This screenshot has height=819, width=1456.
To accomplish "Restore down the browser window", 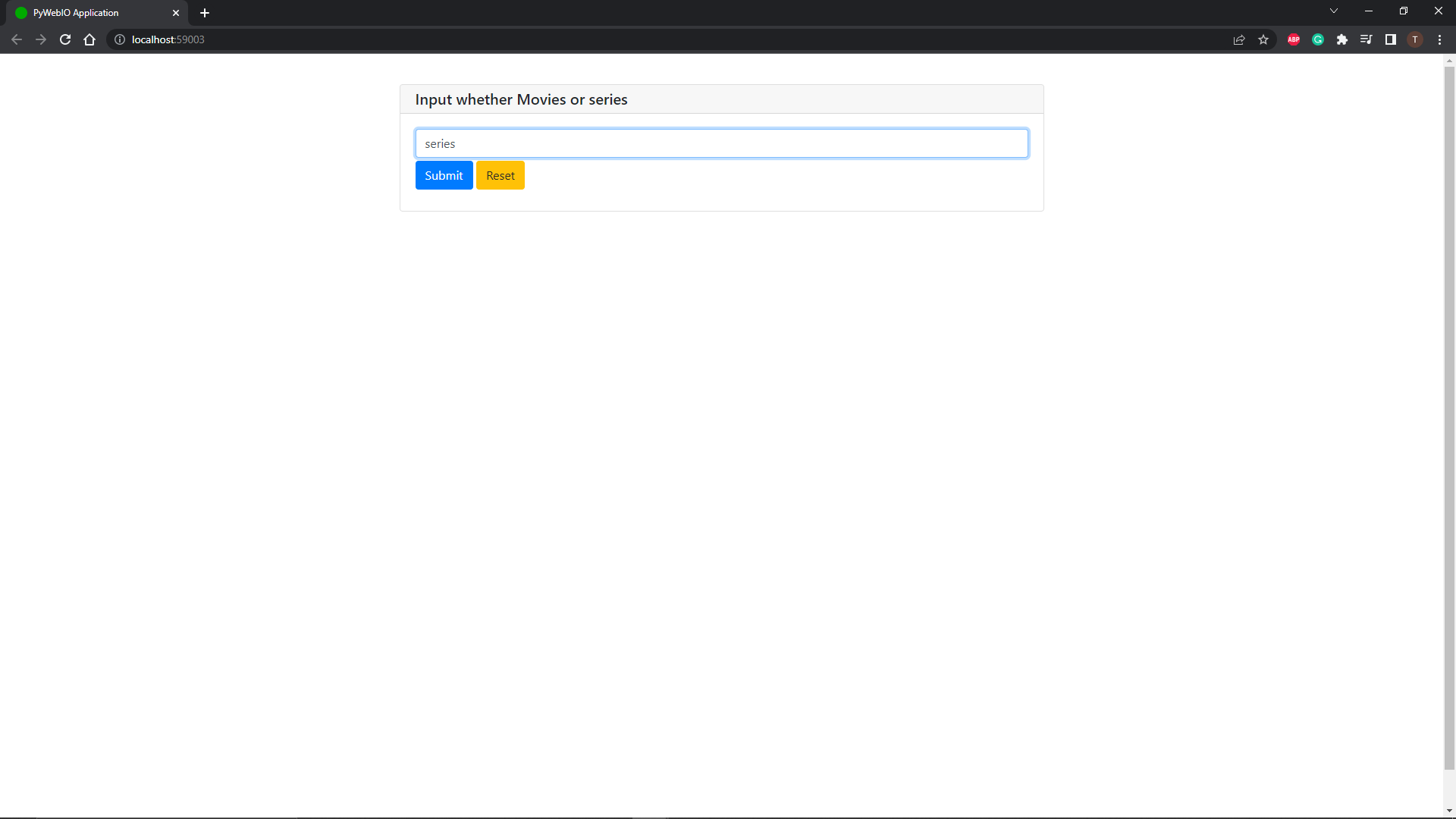I will pos(1404,11).
